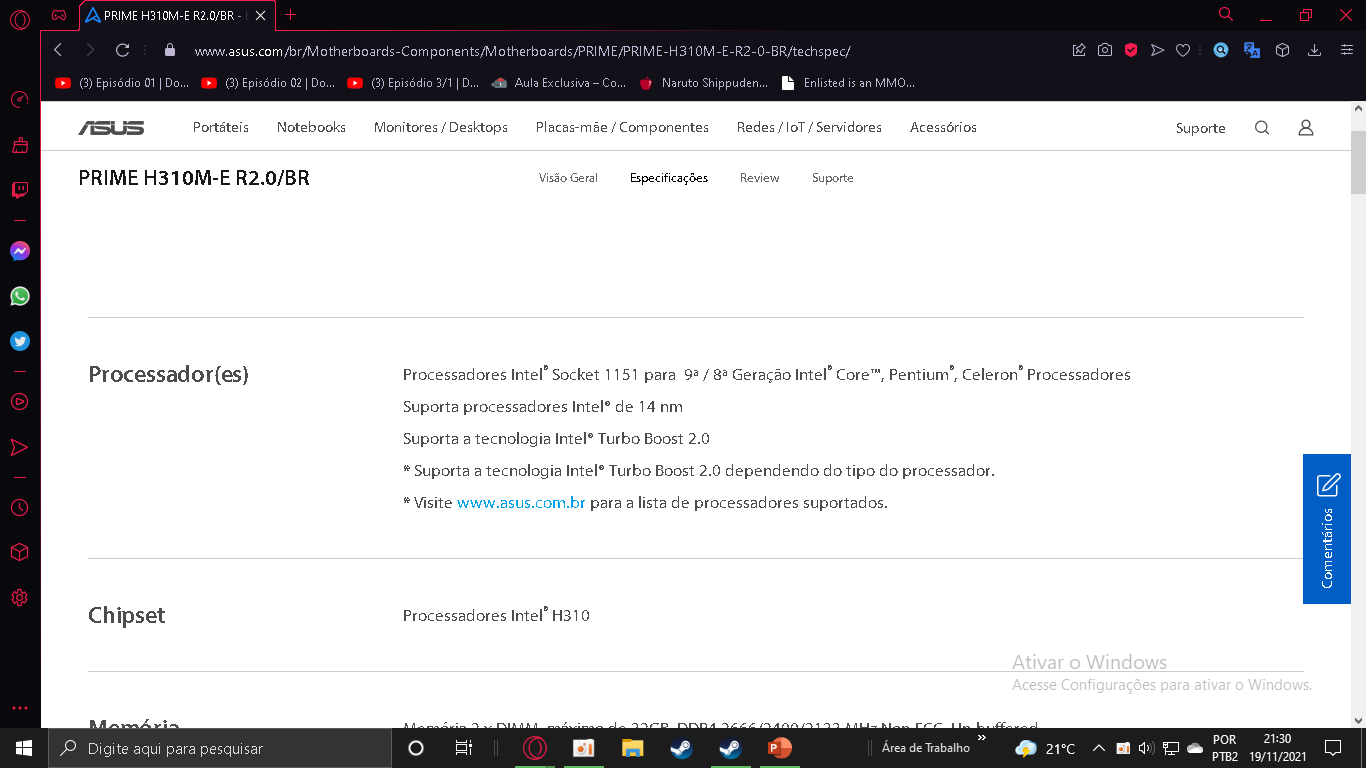This screenshot has width=1366, height=768.
Task: Open the Opera GX main menu logo
Action: 20,18
